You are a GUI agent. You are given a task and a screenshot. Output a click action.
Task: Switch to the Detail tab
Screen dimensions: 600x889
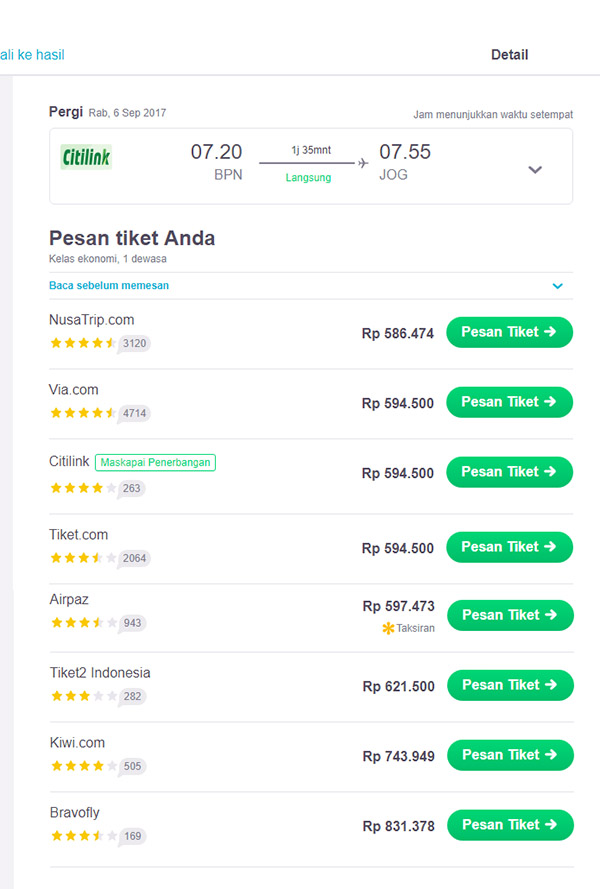pos(509,55)
